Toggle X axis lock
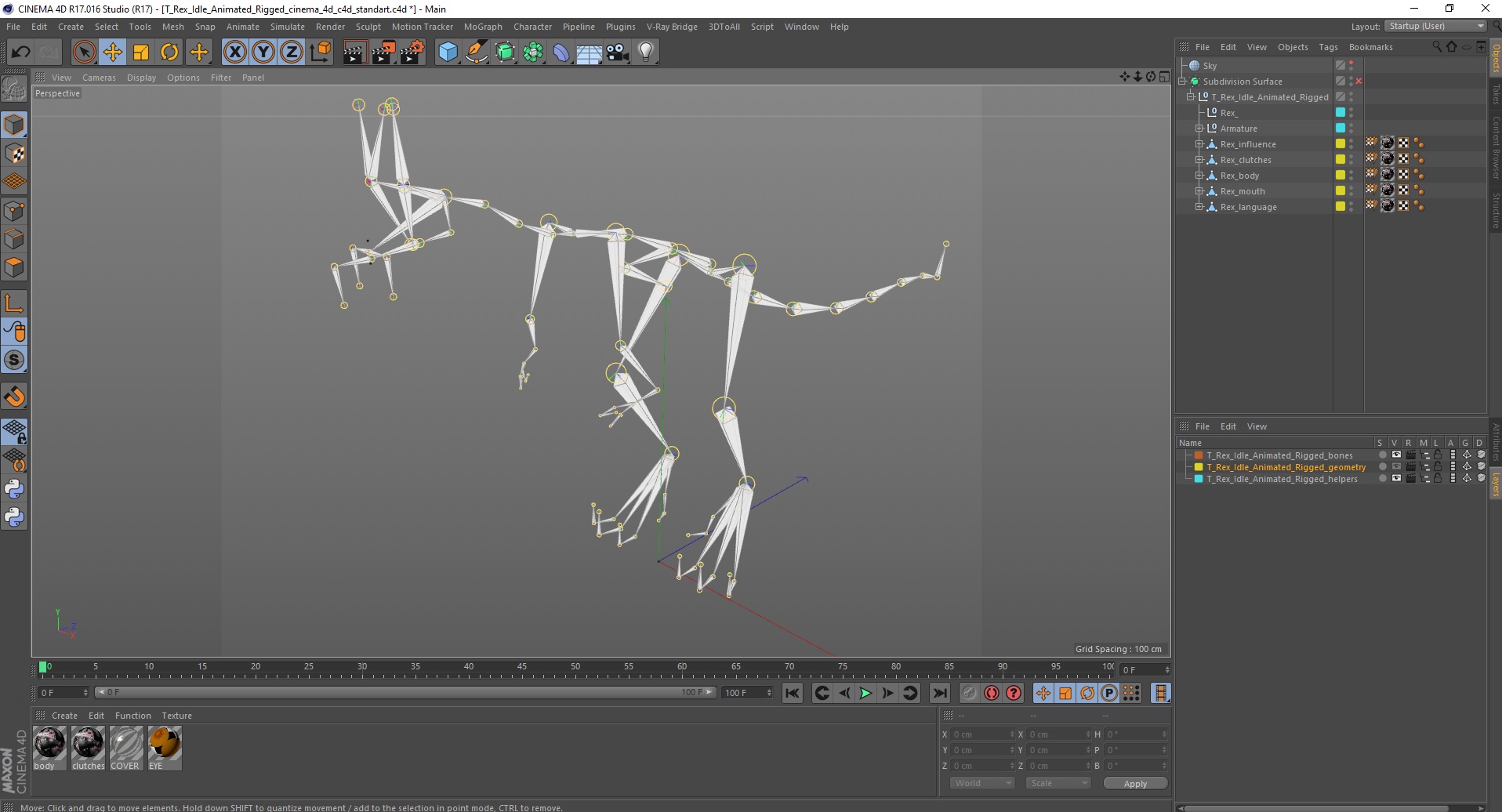 pyautogui.click(x=234, y=53)
